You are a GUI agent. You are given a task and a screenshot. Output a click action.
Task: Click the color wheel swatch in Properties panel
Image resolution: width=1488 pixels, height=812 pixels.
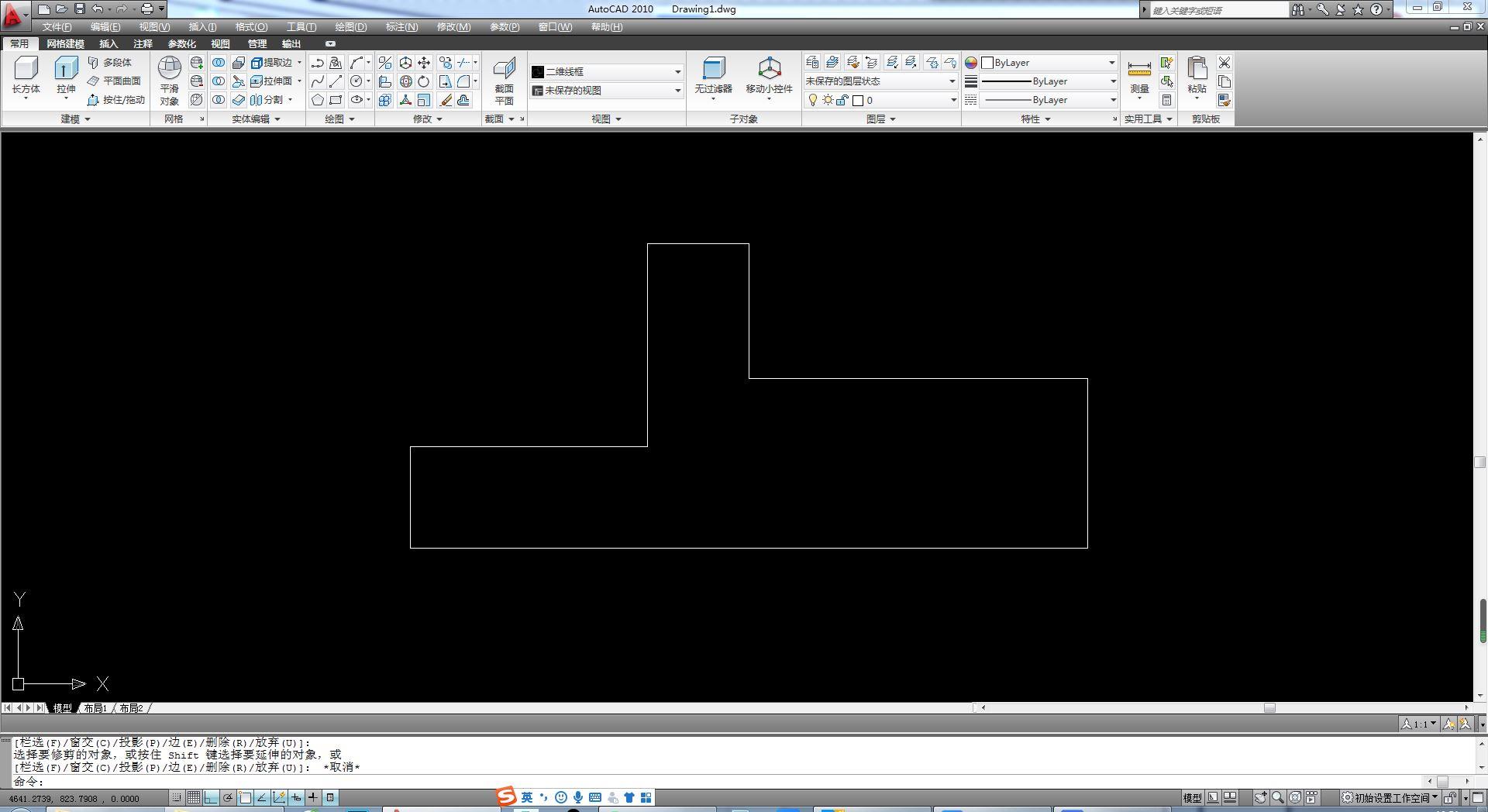(x=971, y=63)
